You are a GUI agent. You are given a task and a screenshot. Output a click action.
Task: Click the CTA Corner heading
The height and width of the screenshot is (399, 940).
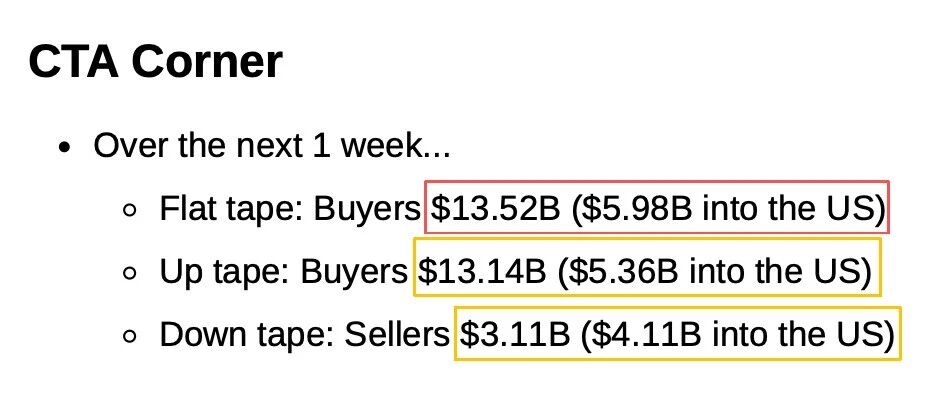pyautogui.click(x=155, y=61)
